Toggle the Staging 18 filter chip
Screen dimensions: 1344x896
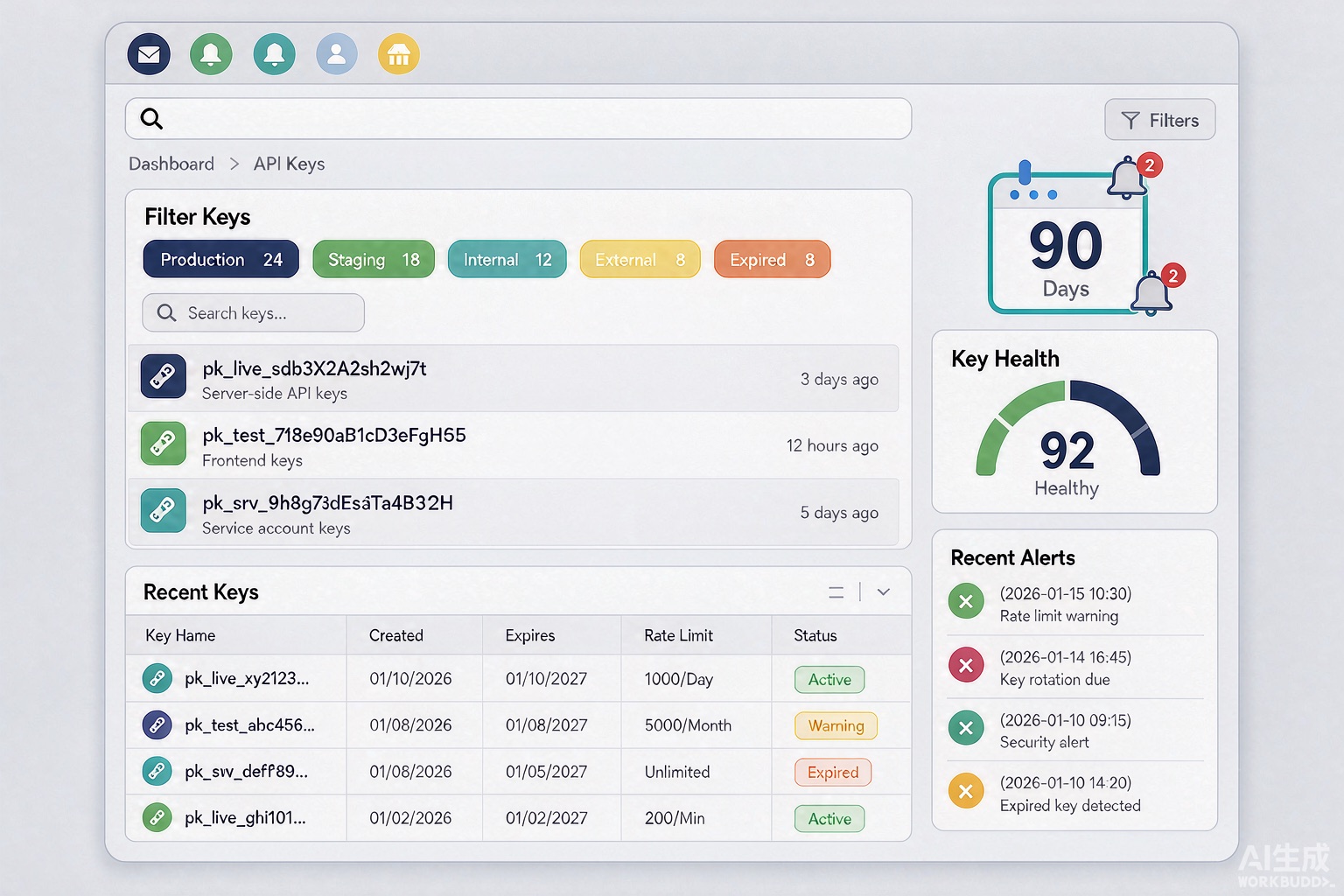[374, 260]
